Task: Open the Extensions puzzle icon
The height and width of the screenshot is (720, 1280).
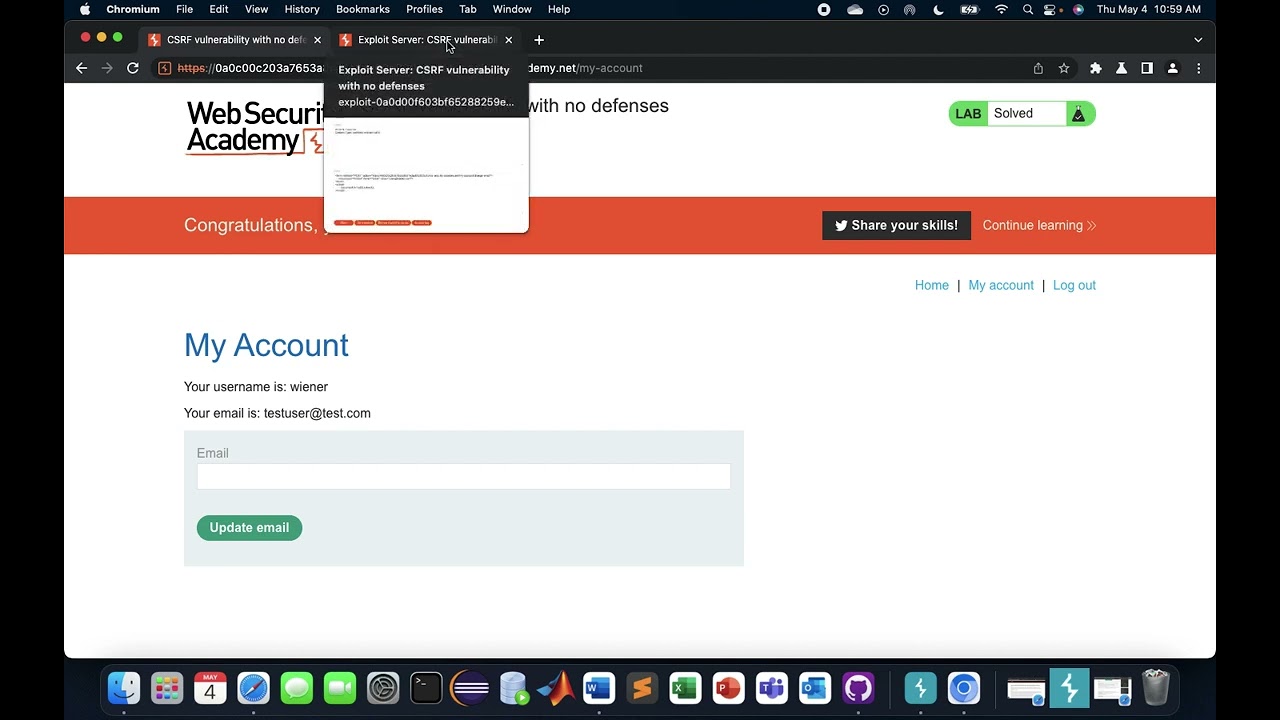Action: [x=1096, y=68]
